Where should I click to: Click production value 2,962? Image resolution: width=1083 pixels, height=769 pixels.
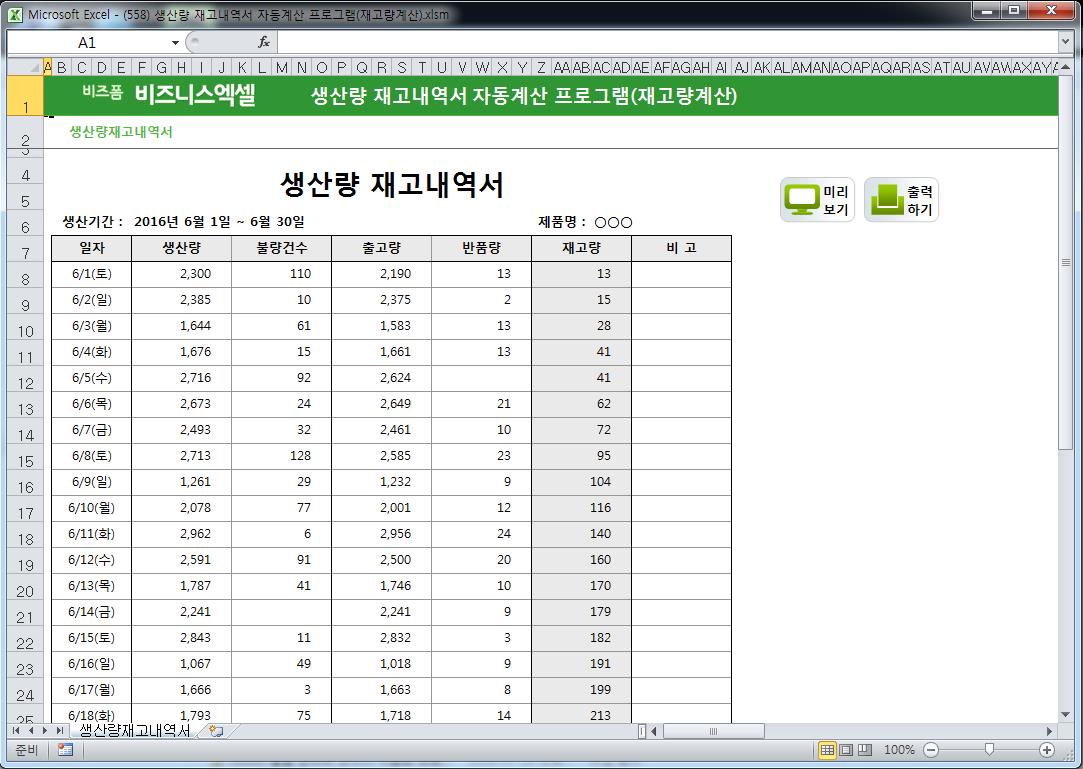click(182, 534)
